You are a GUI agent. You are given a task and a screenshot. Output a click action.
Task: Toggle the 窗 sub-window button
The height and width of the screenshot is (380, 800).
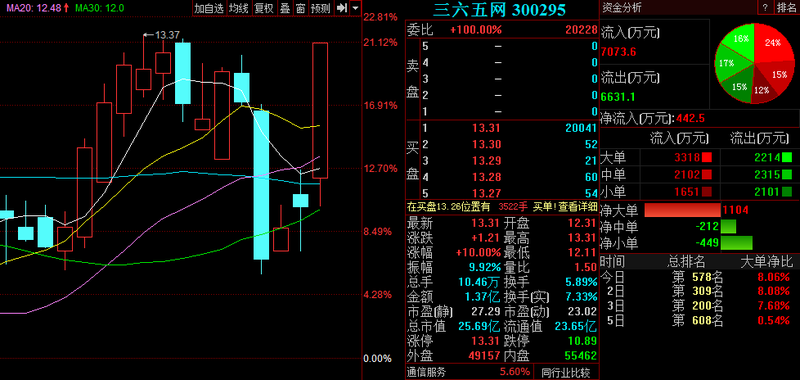[301, 8]
